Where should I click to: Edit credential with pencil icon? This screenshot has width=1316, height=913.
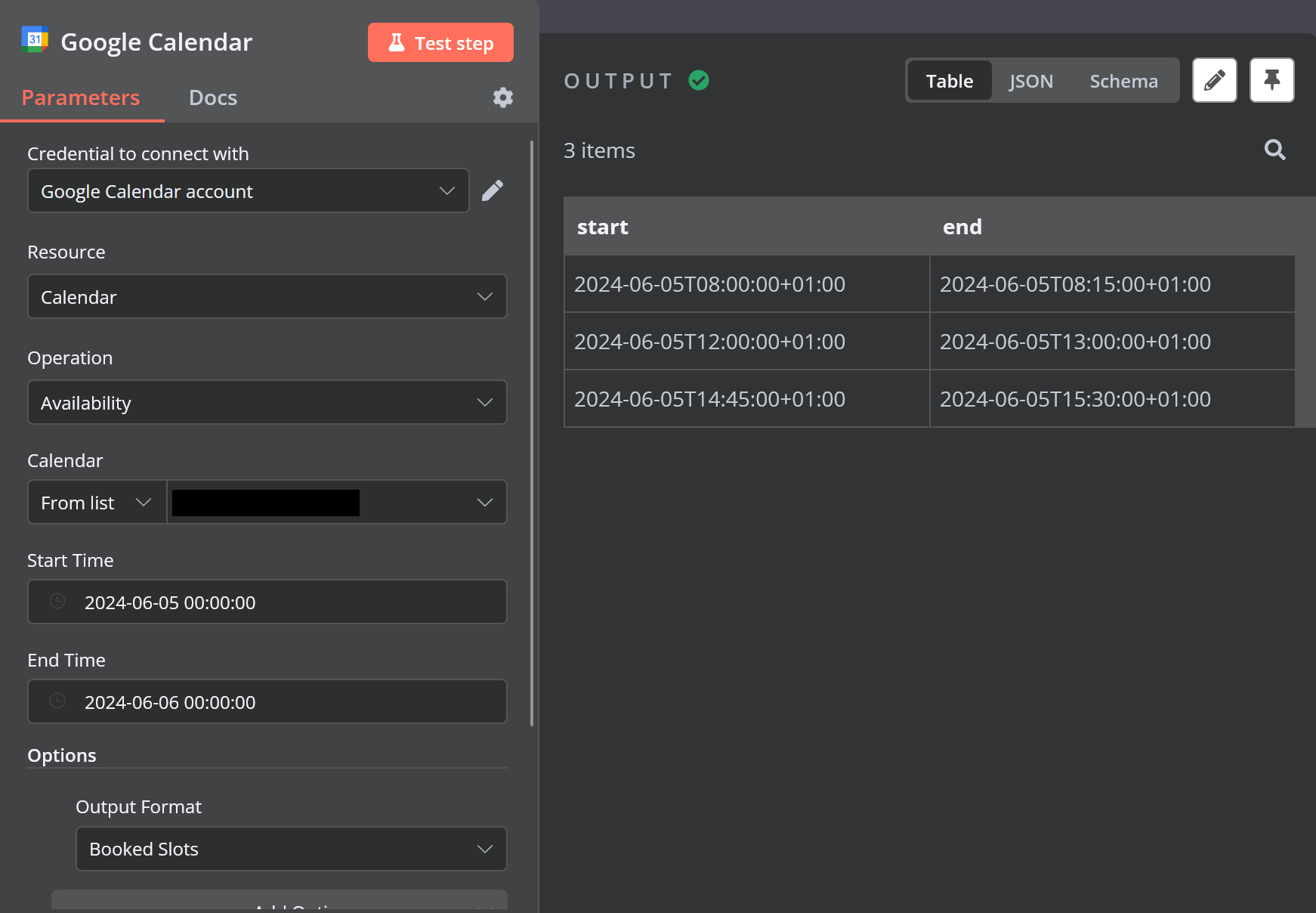pos(493,190)
